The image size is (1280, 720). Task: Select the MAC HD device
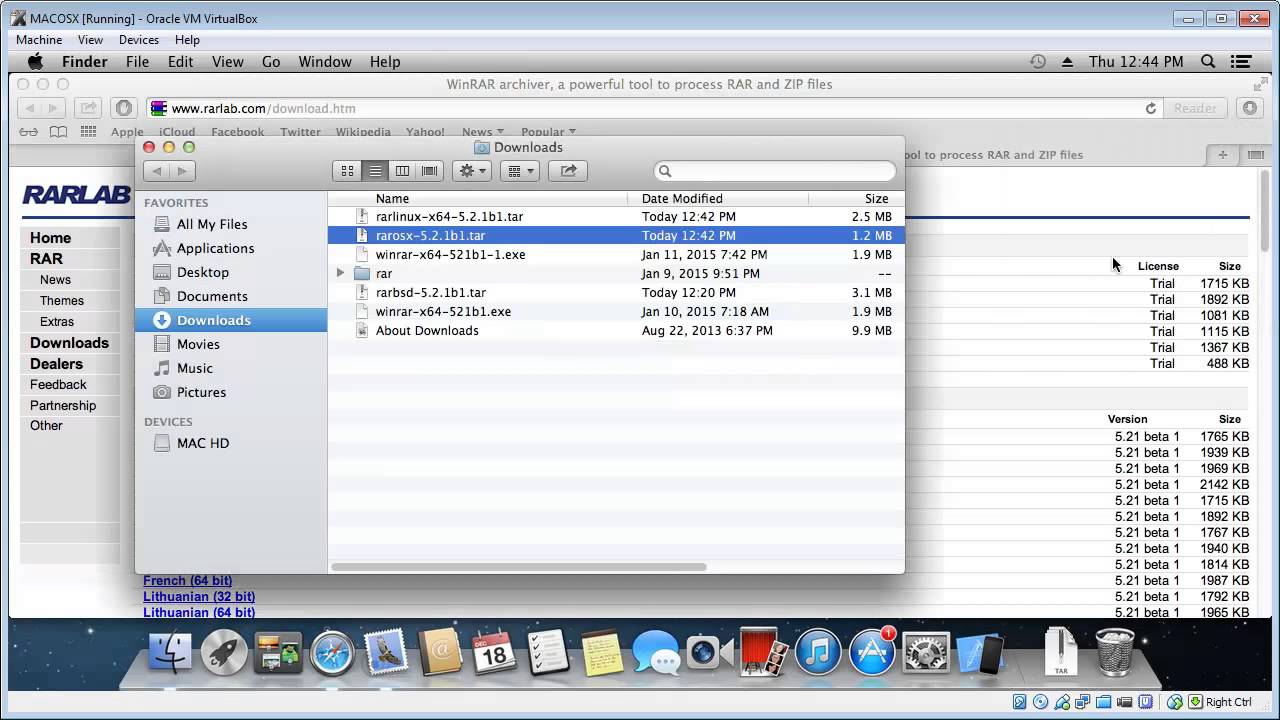click(x=202, y=443)
